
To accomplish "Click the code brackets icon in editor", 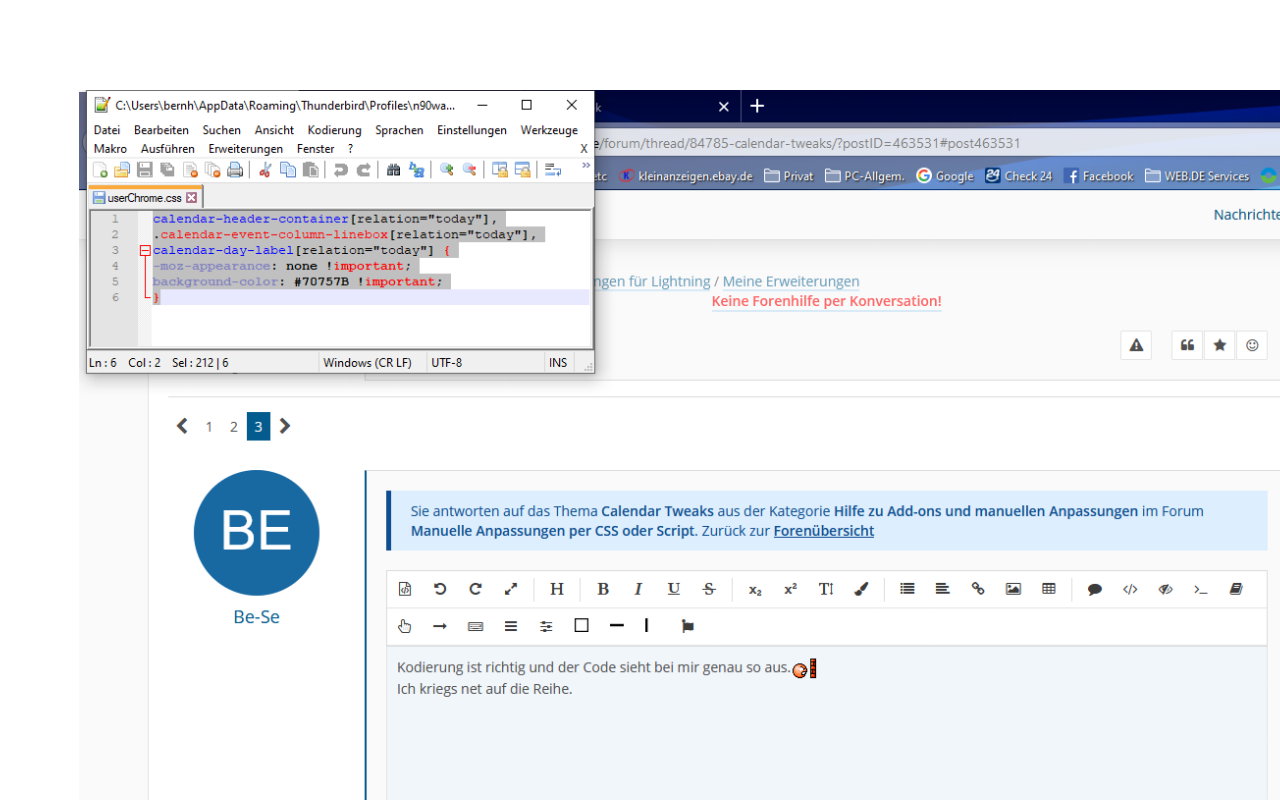I will click(1130, 589).
